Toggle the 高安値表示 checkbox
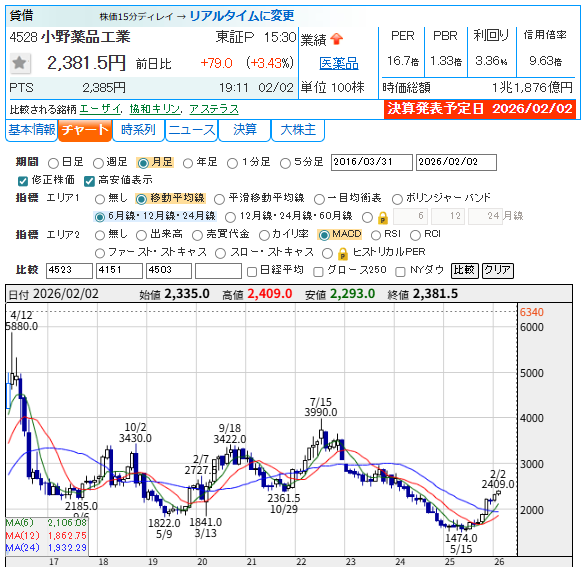The height and width of the screenshot is (567, 583). pos(89,181)
